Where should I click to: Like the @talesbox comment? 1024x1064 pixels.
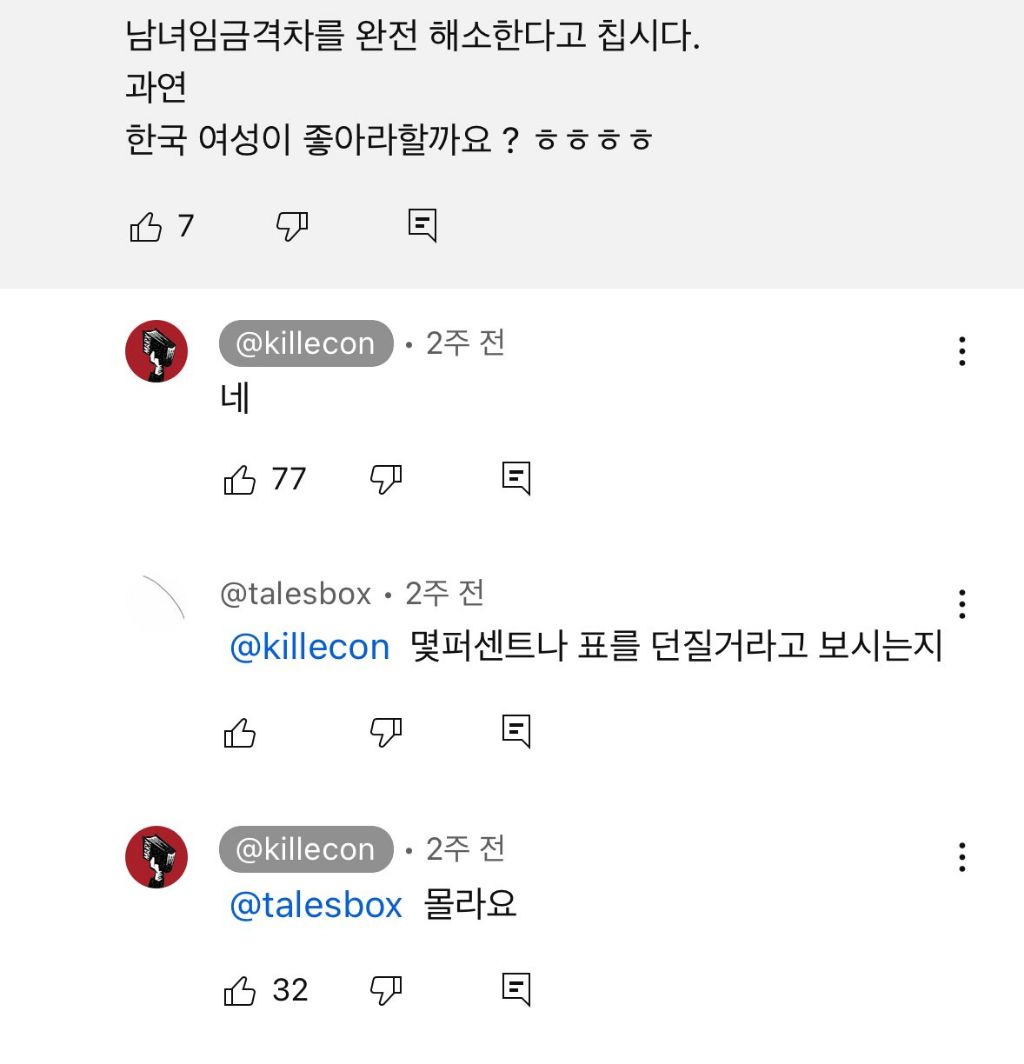point(240,733)
